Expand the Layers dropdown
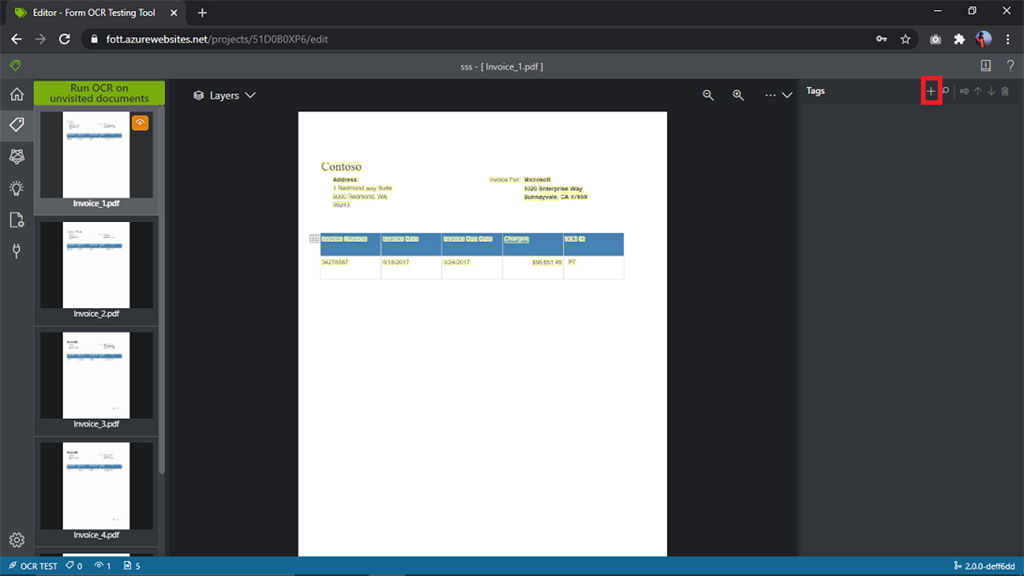Viewport: 1024px width, 576px height. pyautogui.click(x=220, y=95)
